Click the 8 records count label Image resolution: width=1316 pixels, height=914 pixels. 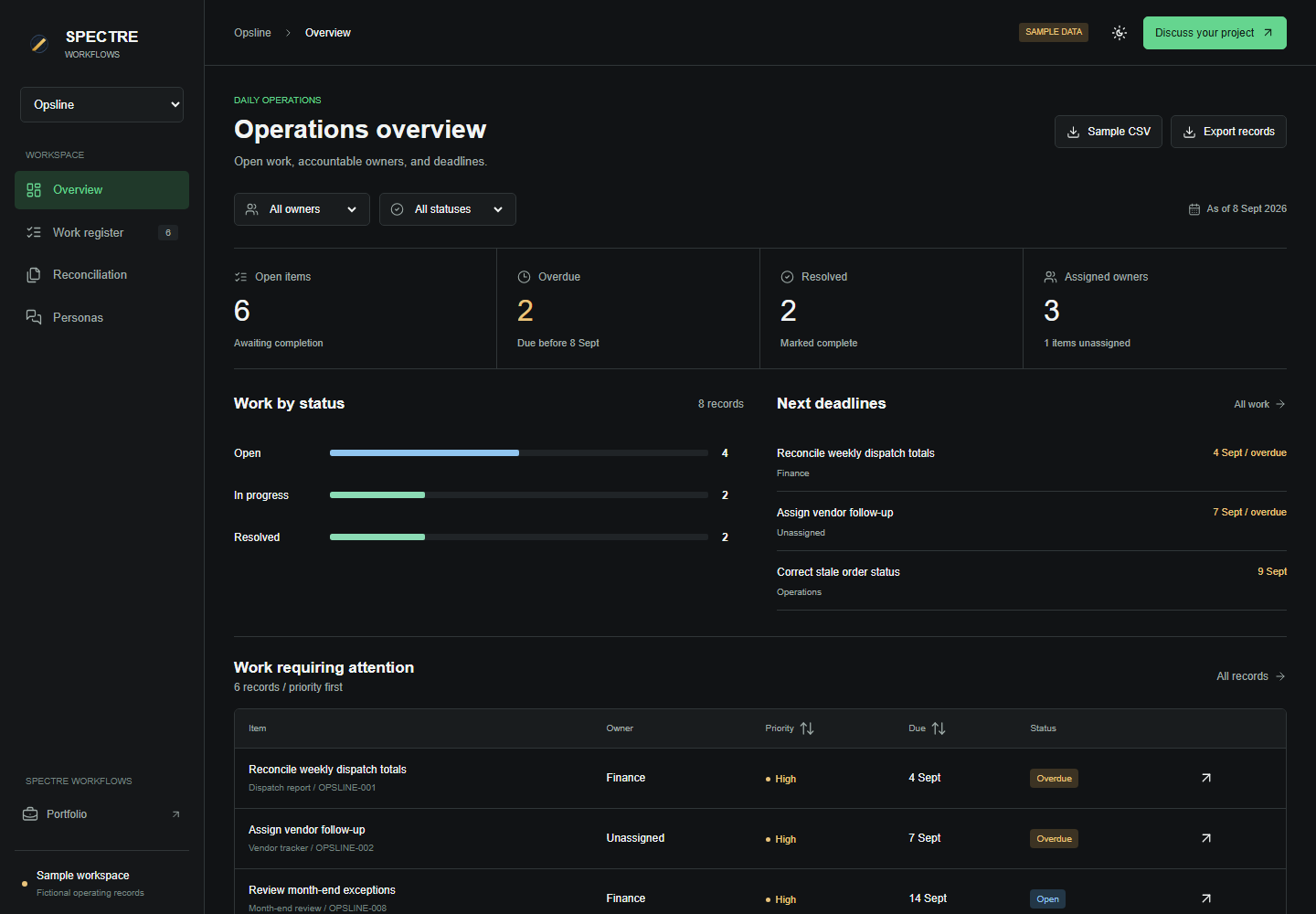coord(721,404)
